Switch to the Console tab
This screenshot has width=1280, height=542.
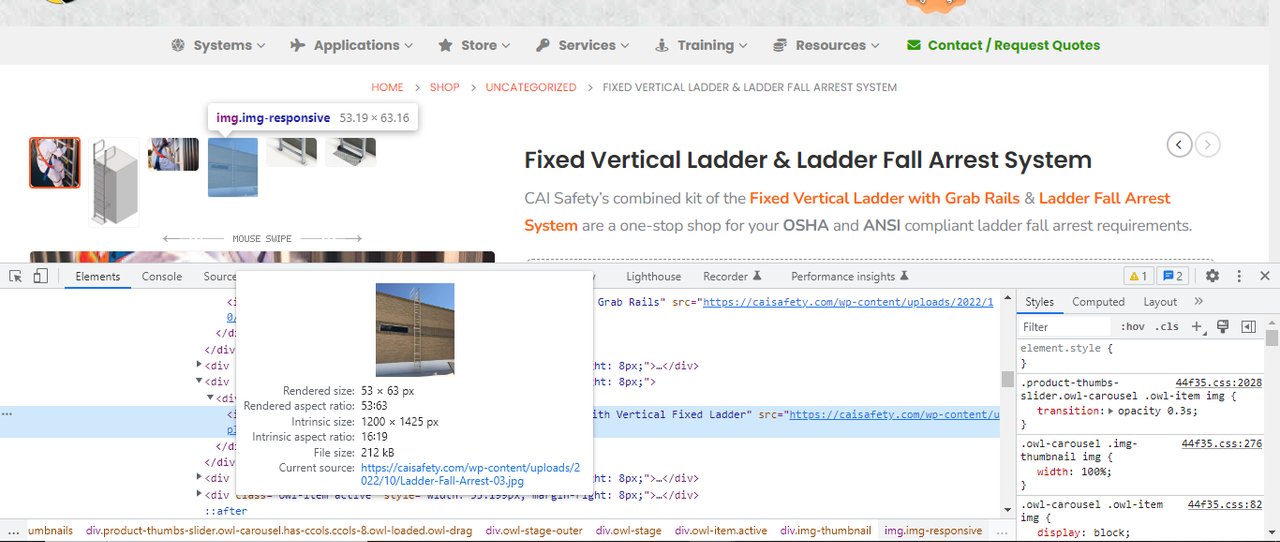(162, 276)
